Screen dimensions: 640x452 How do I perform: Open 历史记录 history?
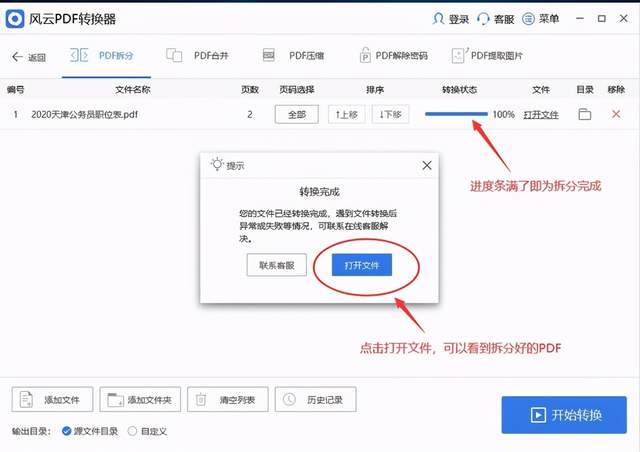pyautogui.click(x=316, y=399)
